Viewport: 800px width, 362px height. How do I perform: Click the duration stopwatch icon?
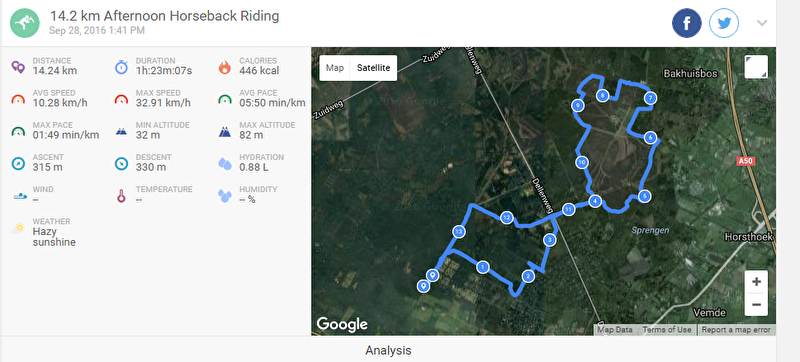coord(121,67)
